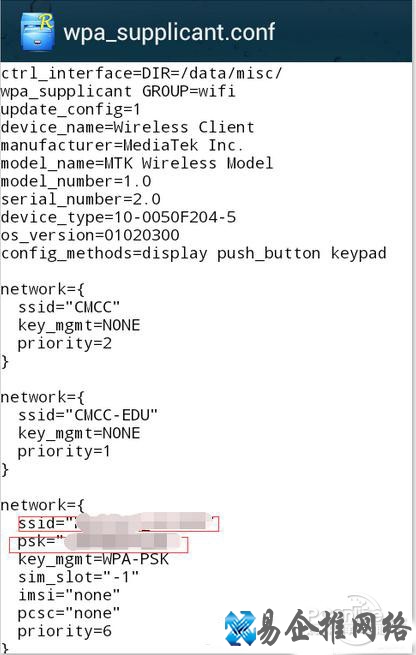The width and height of the screenshot is (416, 655).
Task: Tap the wpa_supplicant.conf title text
Action: coord(169,32)
